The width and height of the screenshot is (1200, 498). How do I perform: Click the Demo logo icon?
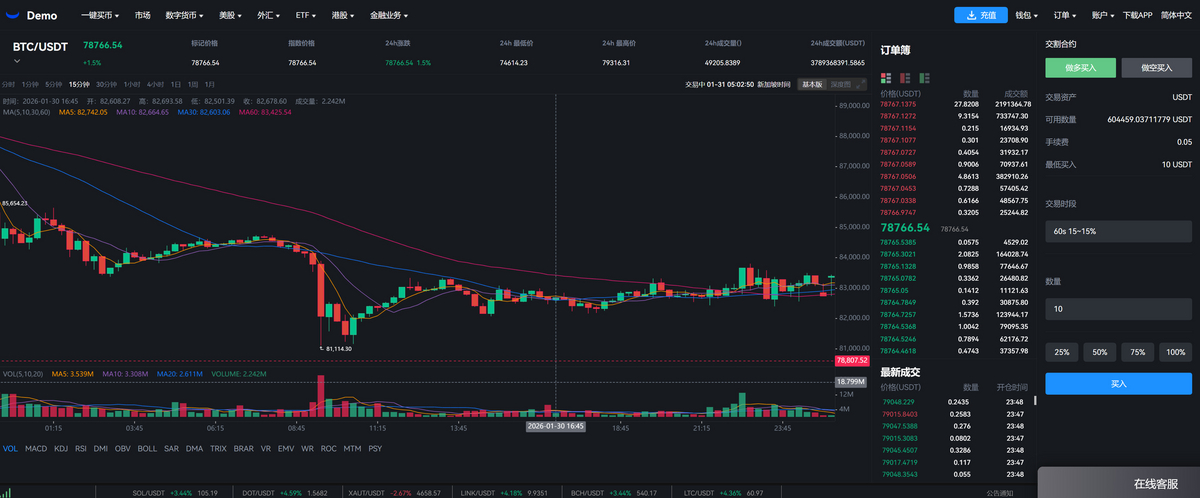click(12, 16)
